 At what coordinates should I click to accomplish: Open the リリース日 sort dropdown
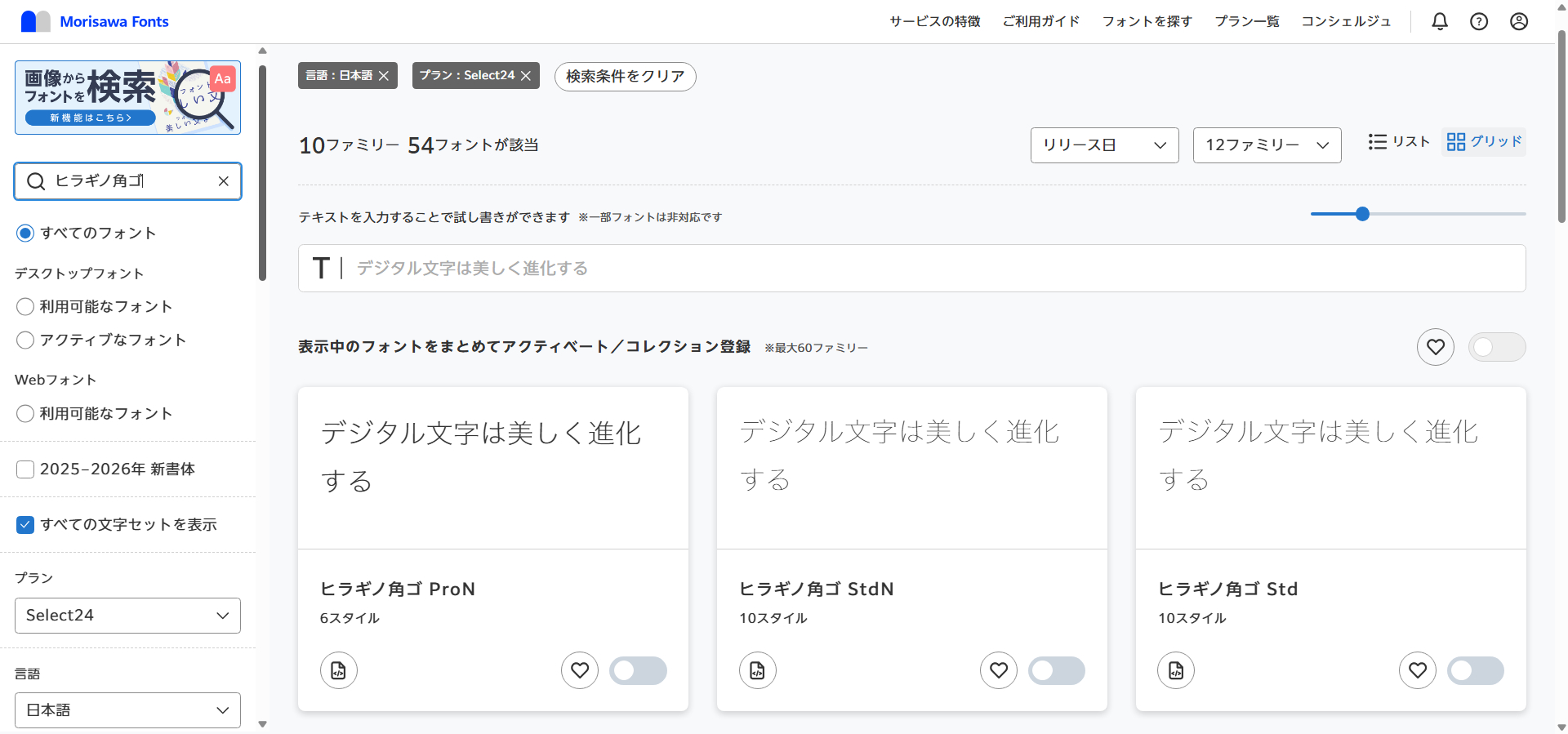click(x=1104, y=145)
